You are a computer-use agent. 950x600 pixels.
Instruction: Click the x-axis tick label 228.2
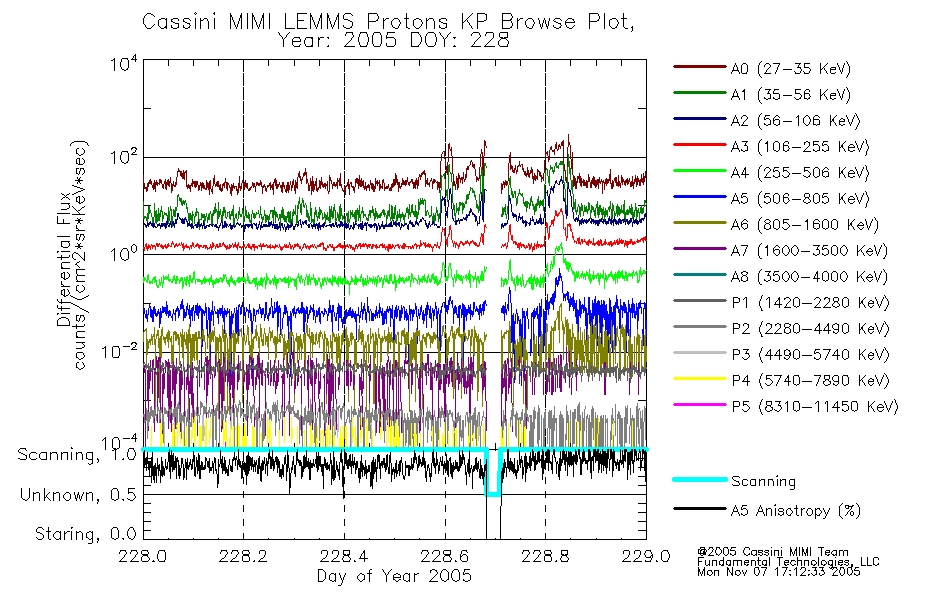[243, 556]
